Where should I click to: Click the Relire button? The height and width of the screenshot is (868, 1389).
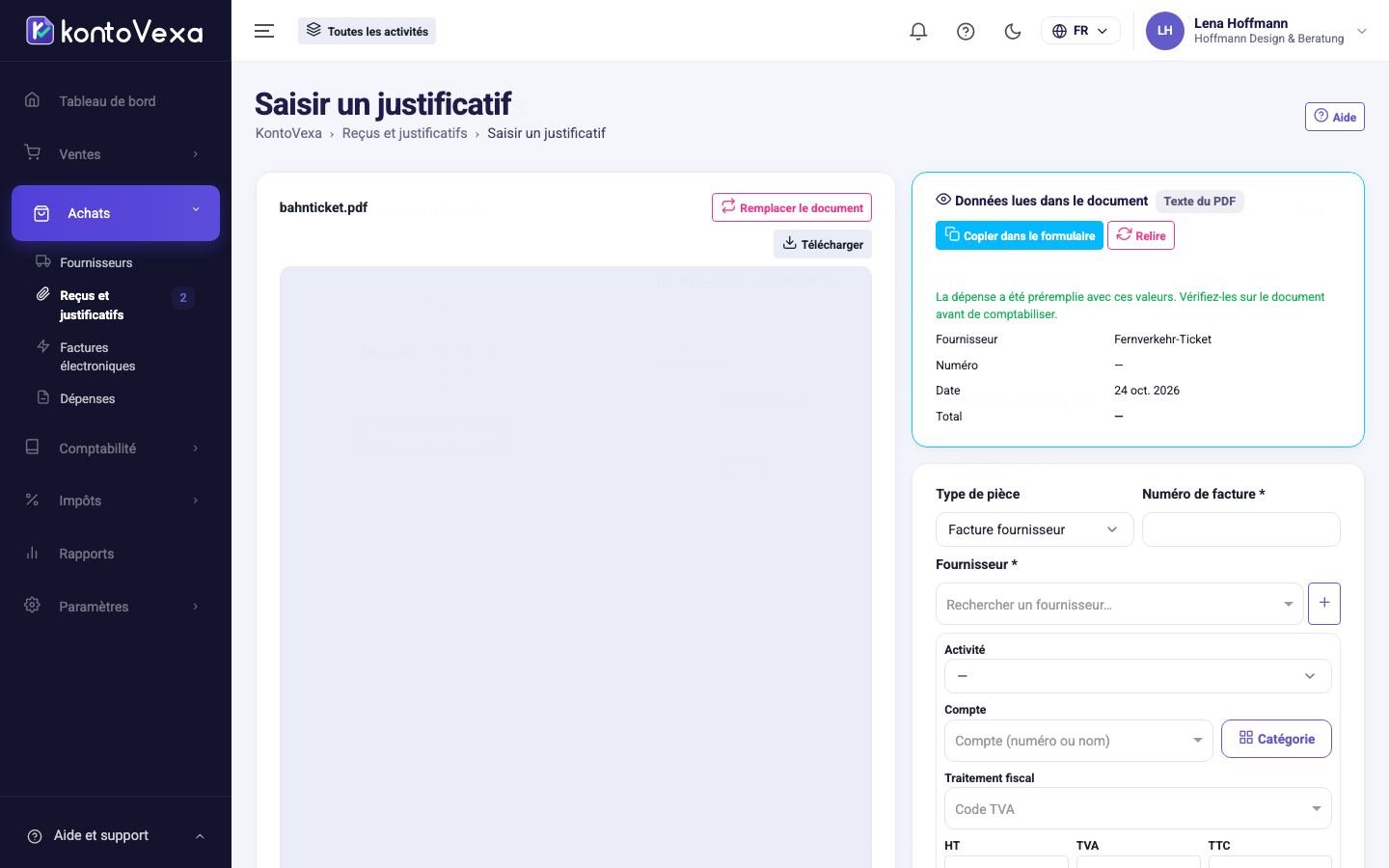coord(1141,235)
